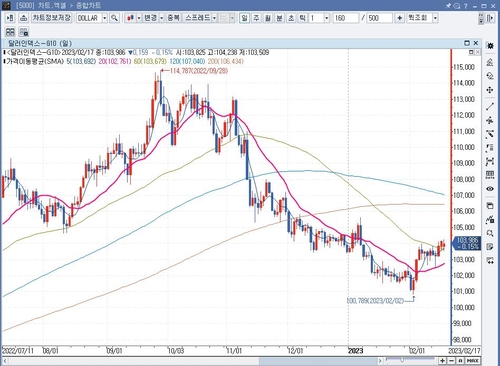The height and width of the screenshot is (366, 500).
Task: Click the indicator overlay icon below gear
Action: [x=490, y=62]
